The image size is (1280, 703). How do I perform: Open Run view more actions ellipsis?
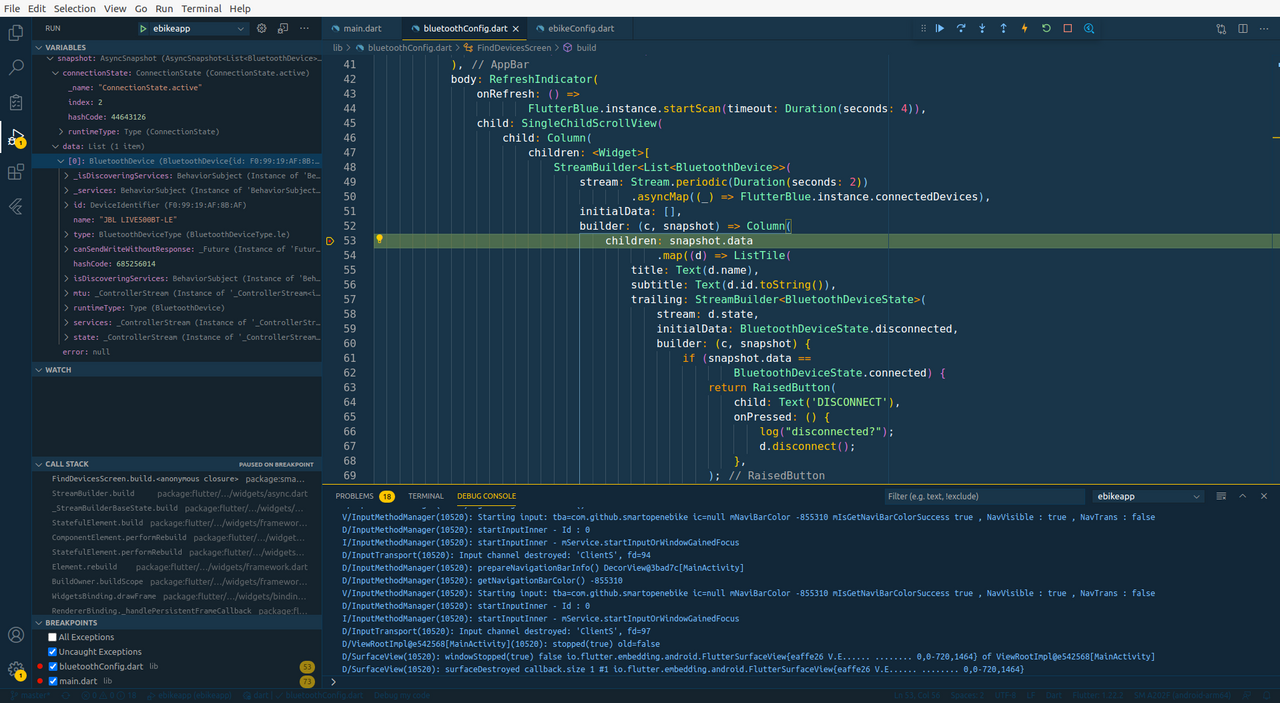click(305, 29)
